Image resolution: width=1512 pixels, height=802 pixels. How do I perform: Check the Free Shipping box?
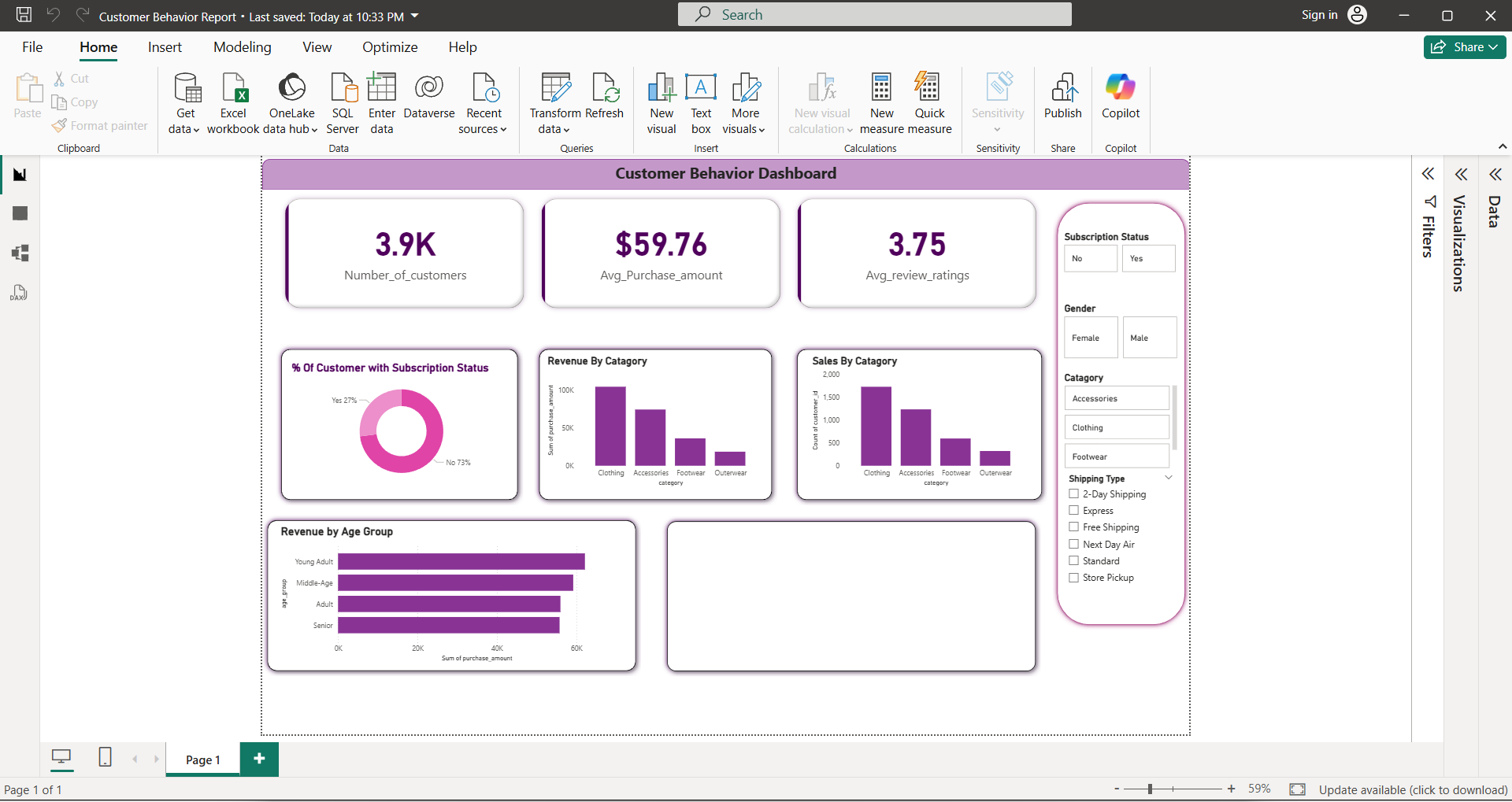1073,527
